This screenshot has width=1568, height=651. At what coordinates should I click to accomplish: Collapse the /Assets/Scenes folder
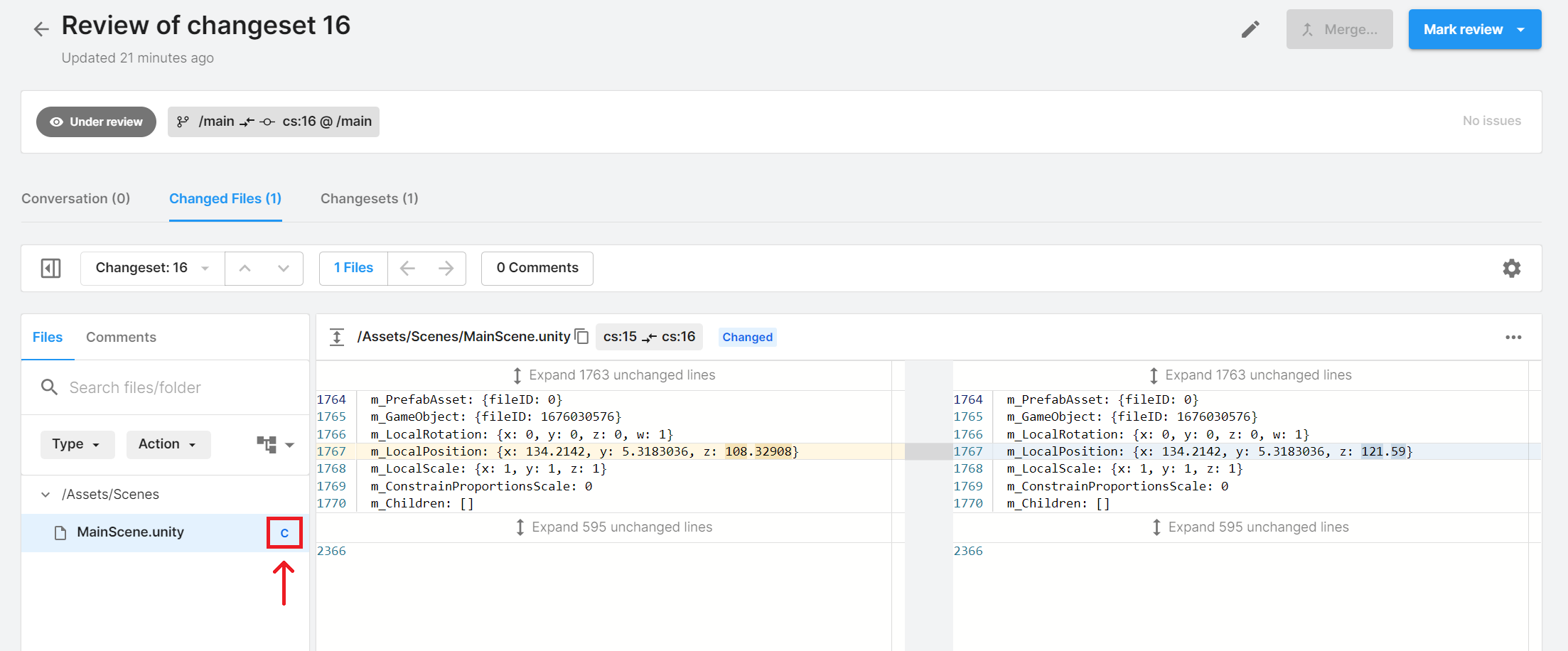click(45, 495)
